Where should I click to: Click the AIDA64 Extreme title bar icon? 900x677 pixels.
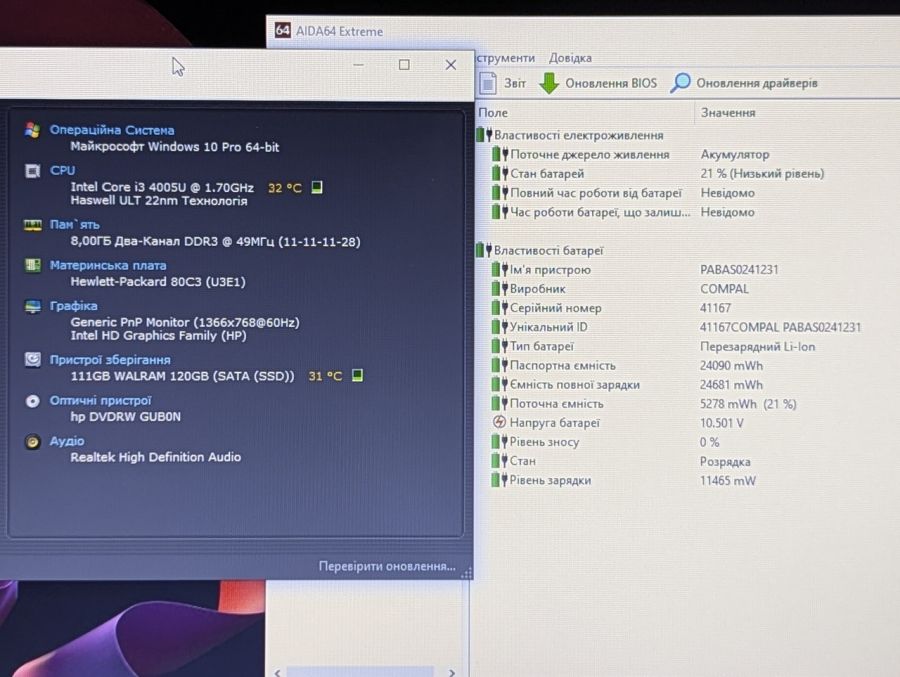[x=282, y=30]
